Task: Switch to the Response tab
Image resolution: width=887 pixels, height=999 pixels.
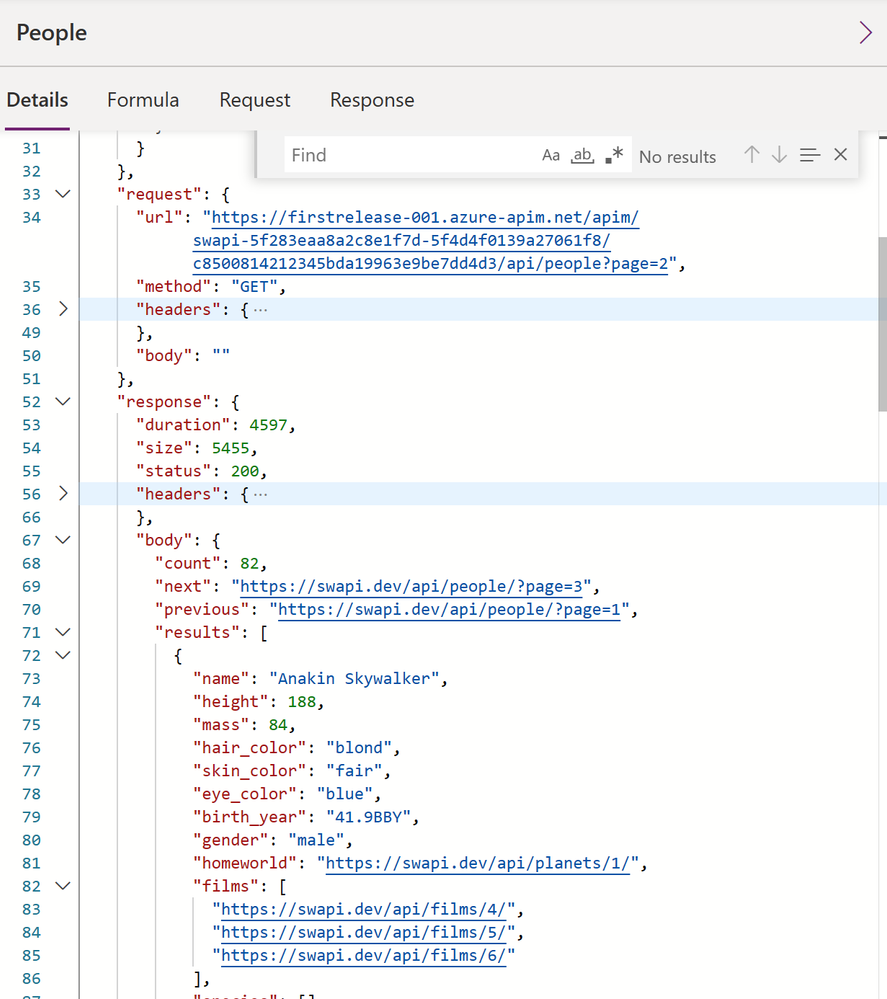Action: [x=372, y=100]
